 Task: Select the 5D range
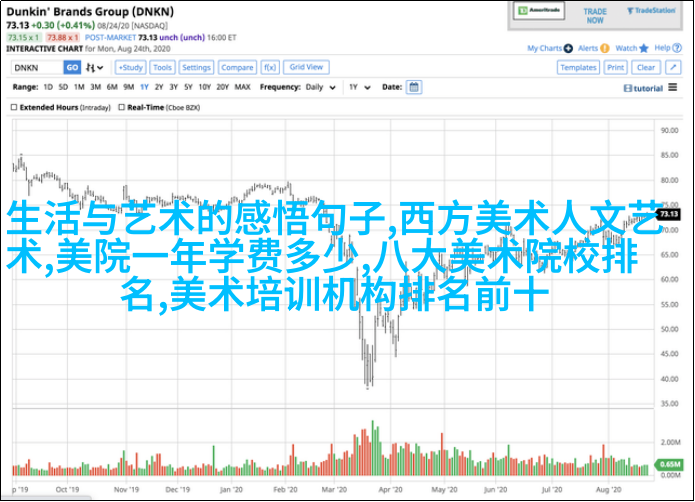[x=63, y=87]
